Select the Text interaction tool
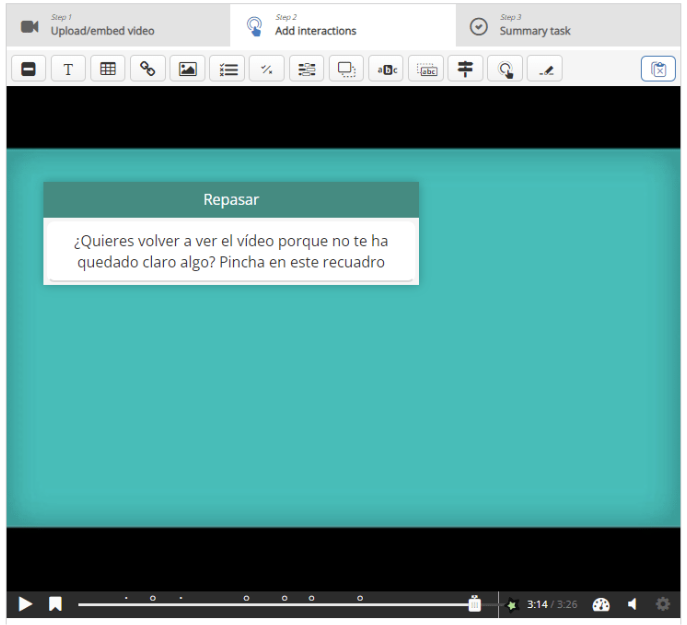This screenshot has height=625, width=687. pos(68,69)
